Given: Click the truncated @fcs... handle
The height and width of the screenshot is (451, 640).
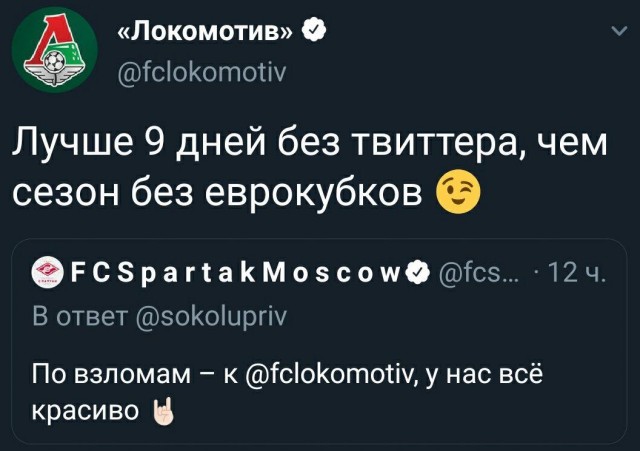Looking at the screenshot, I should pos(476,272).
